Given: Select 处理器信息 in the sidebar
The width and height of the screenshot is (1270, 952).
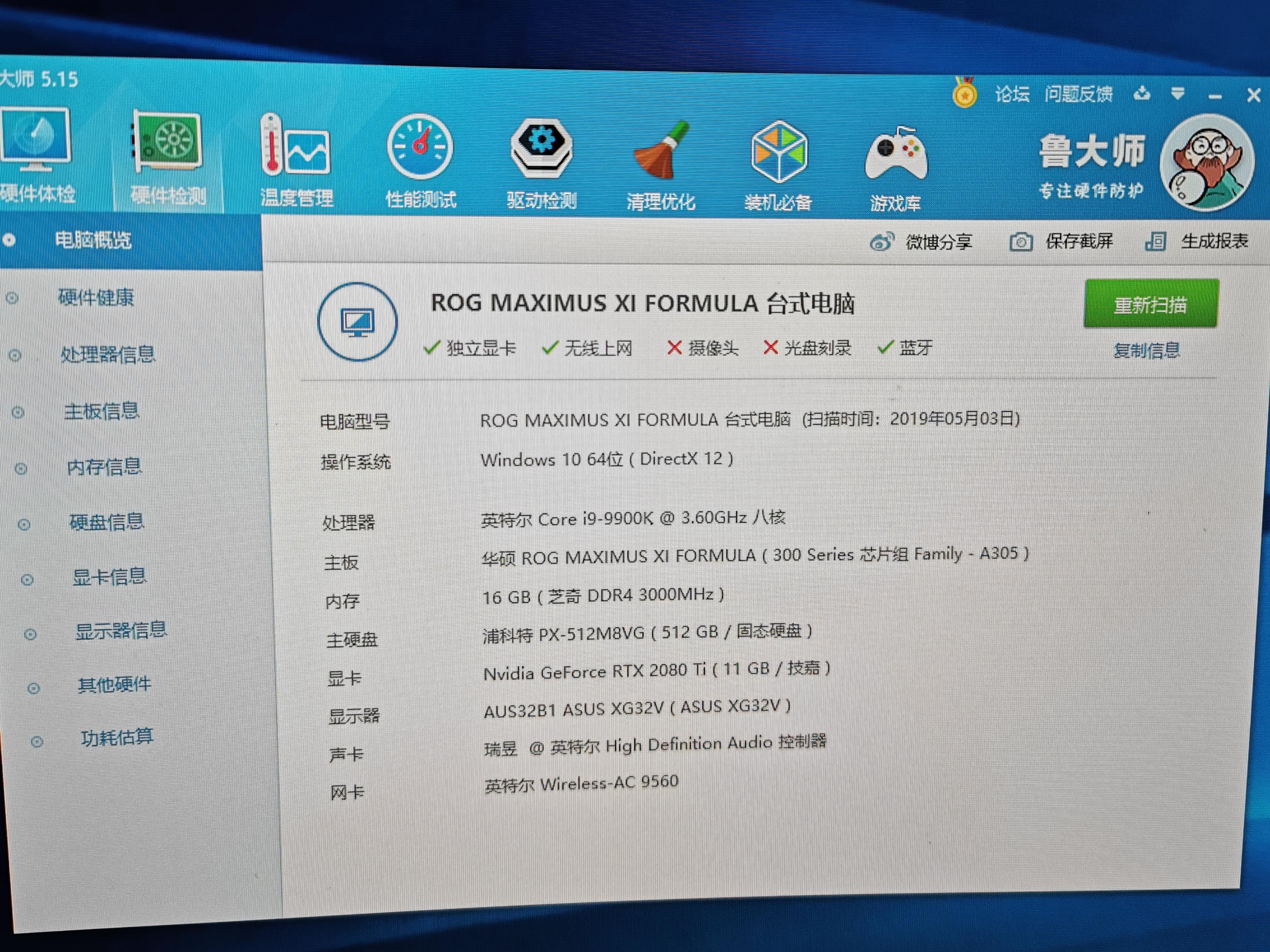Looking at the screenshot, I should click(108, 354).
